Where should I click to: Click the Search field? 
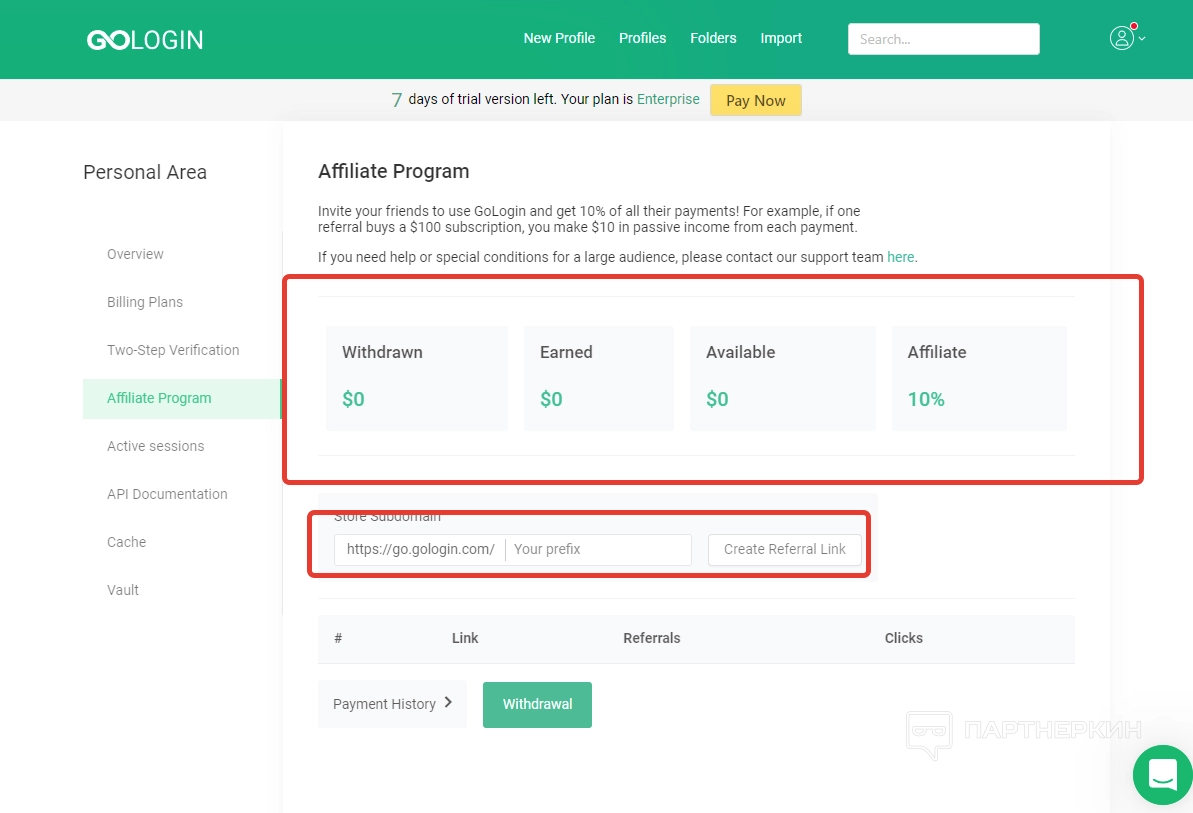943,39
